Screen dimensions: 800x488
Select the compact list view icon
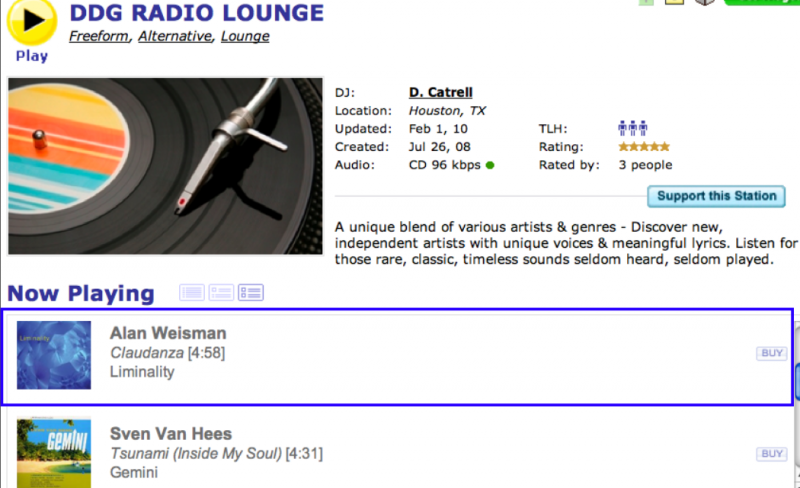(192, 293)
